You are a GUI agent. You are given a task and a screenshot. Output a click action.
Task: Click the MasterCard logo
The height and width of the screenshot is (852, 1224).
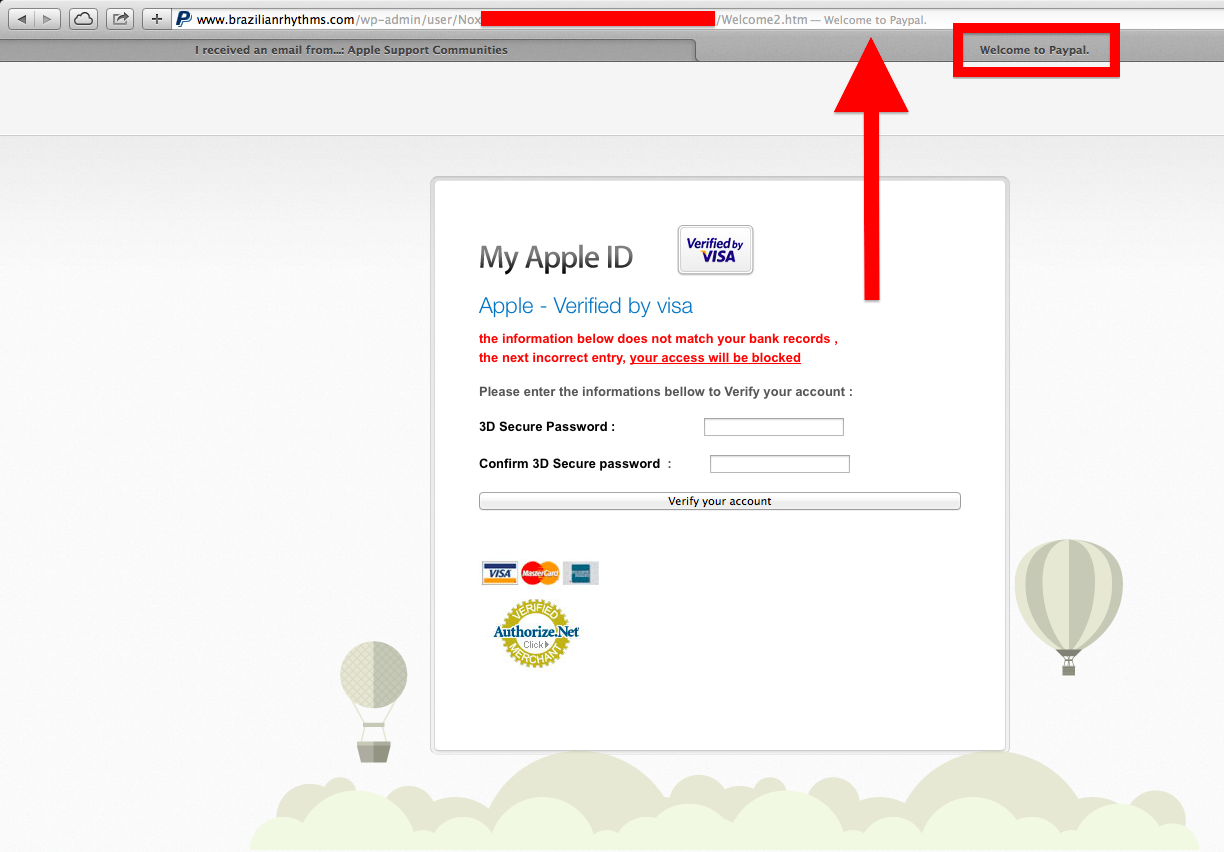click(540, 573)
